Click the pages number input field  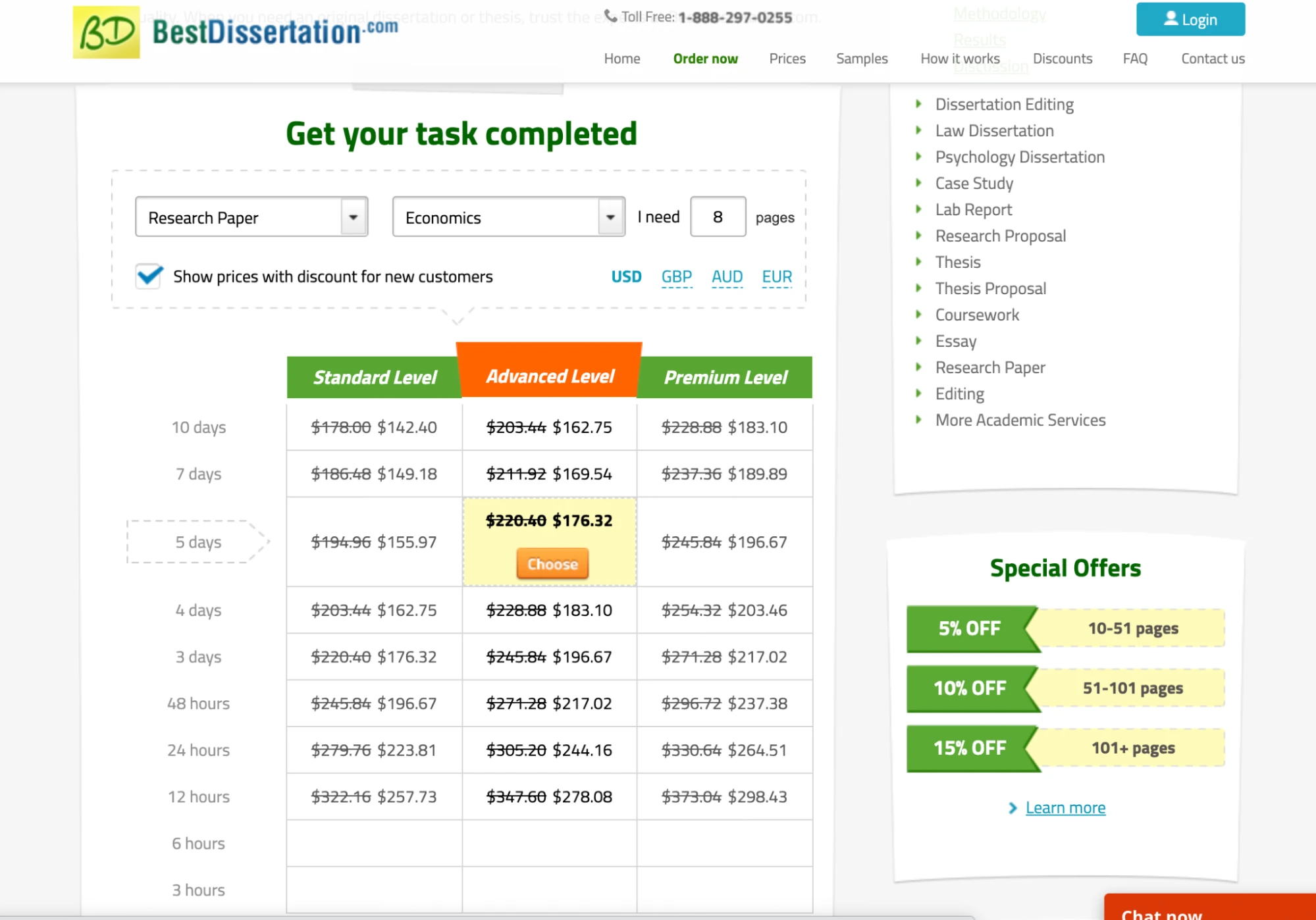point(718,217)
